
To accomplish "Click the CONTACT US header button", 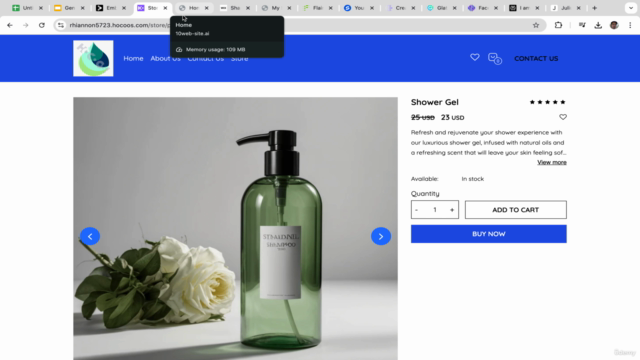I will [536, 59].
